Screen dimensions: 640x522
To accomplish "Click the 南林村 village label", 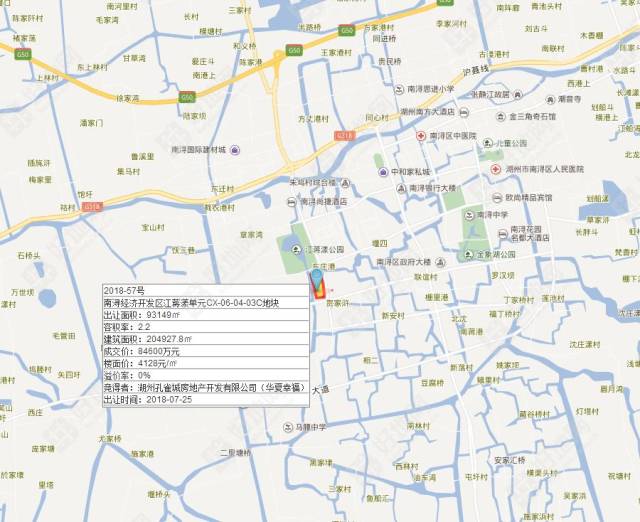I will 418,426.
